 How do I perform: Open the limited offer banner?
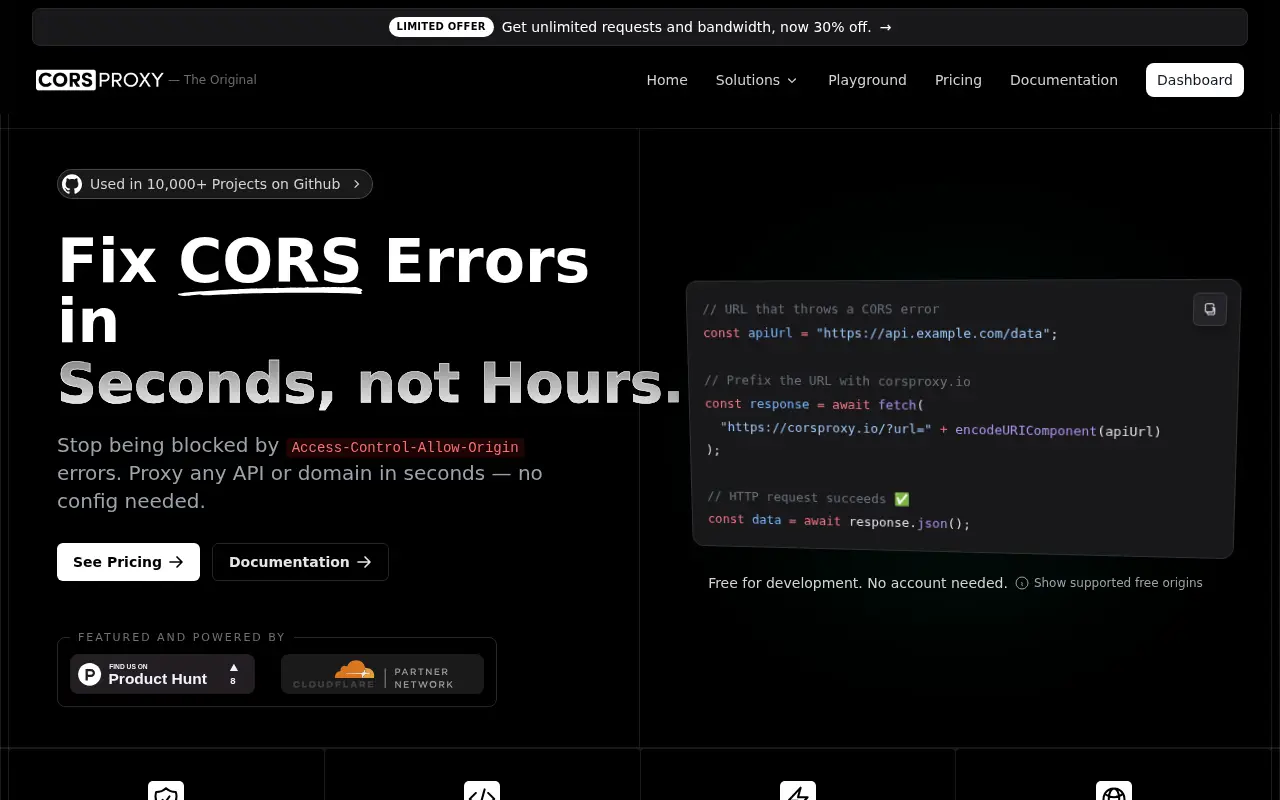click(x=640, y=27)
